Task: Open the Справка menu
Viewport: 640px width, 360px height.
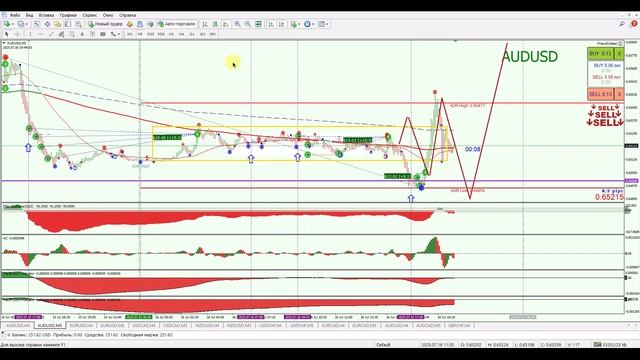Action: click(127, 15)
